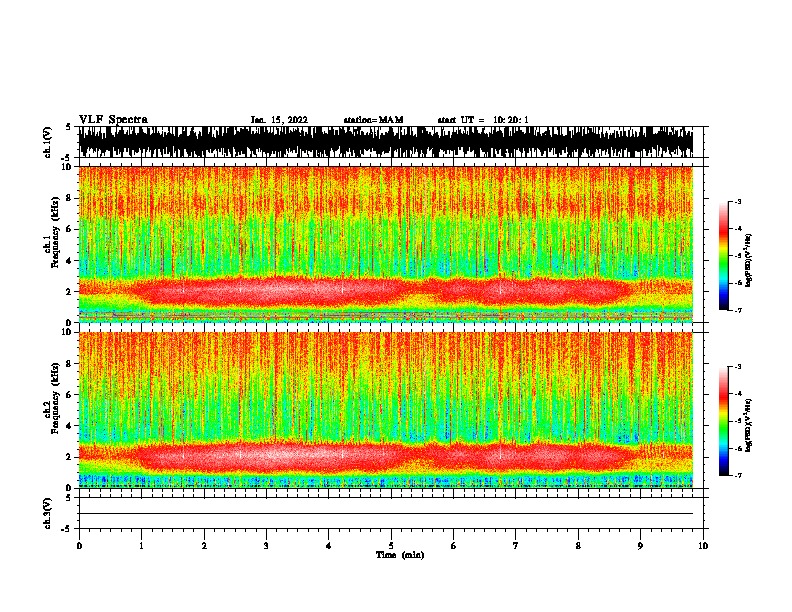Viewport: 792px width, 612px height.
Task: Click the color bar beside ch.2 spectrogram
Action: click(x=724, y=421)
